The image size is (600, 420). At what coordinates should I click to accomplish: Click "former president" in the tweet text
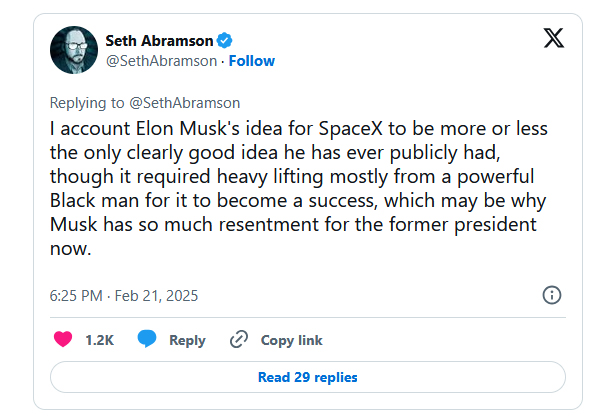pos(475,226)
